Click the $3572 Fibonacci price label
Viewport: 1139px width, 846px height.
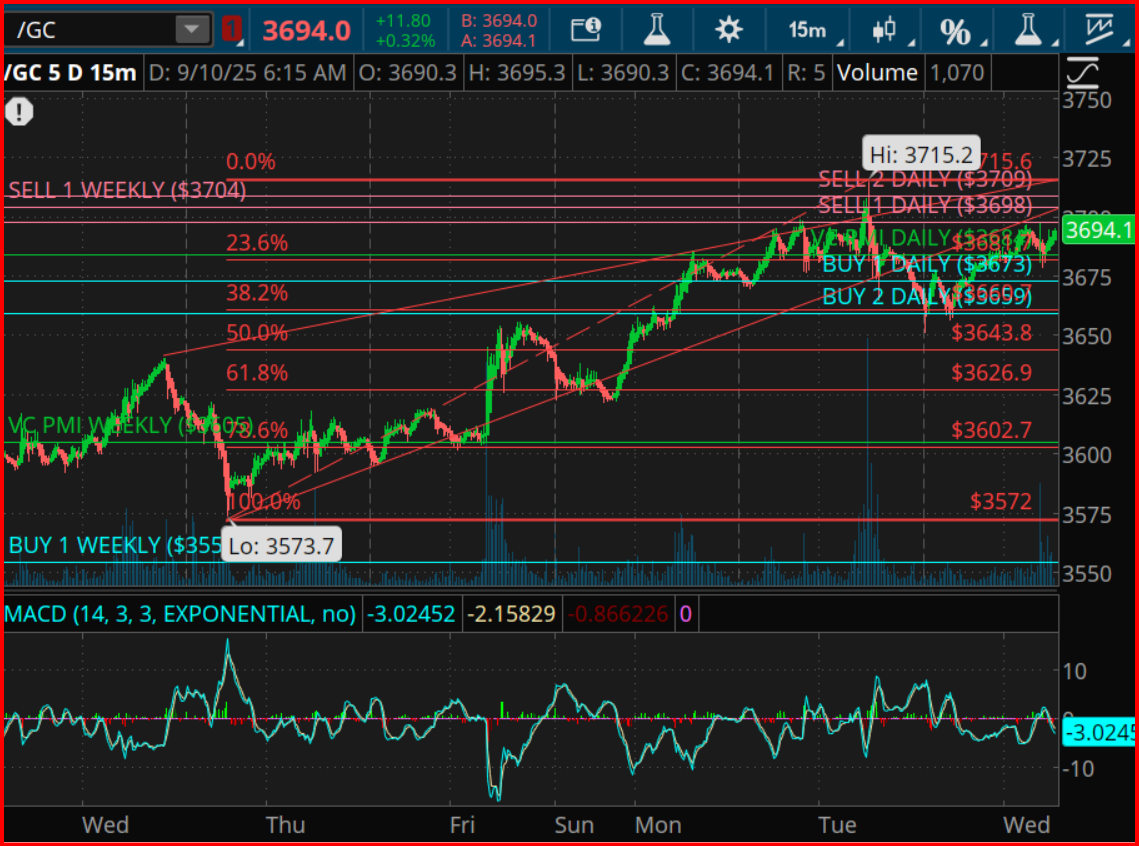click(1001, 501)
